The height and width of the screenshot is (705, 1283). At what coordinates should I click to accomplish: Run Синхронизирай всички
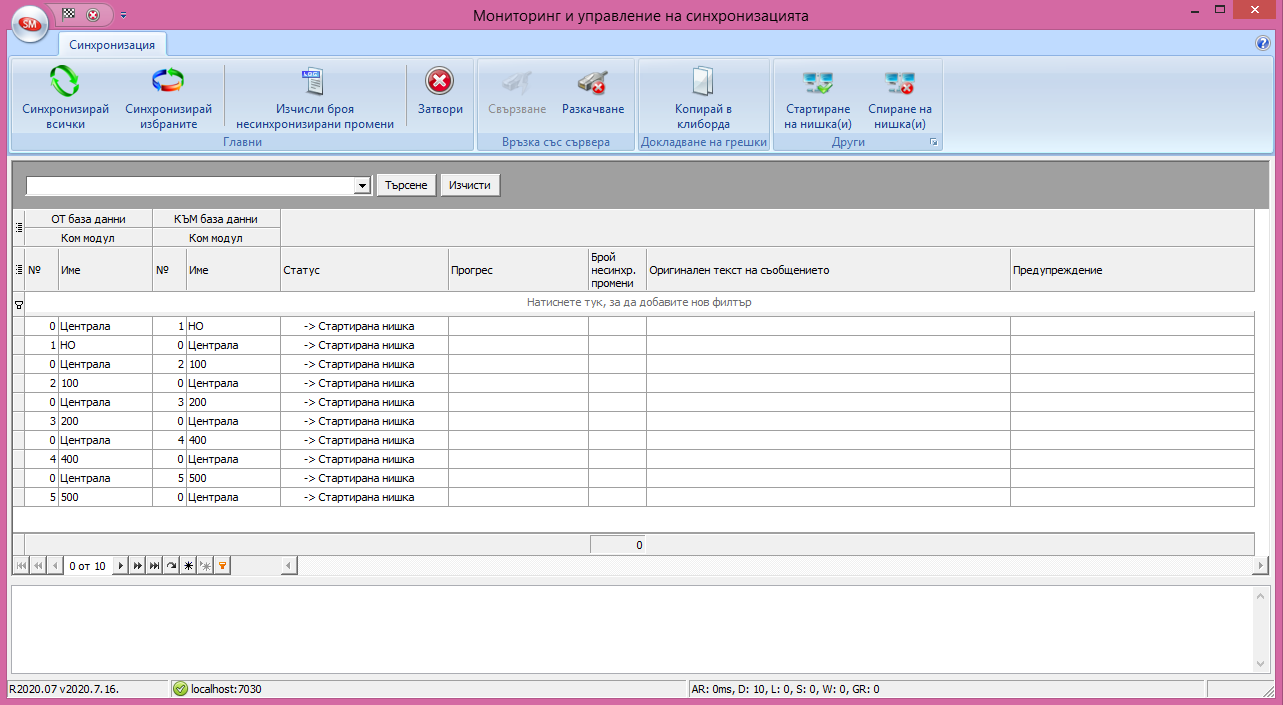(65, 98)
